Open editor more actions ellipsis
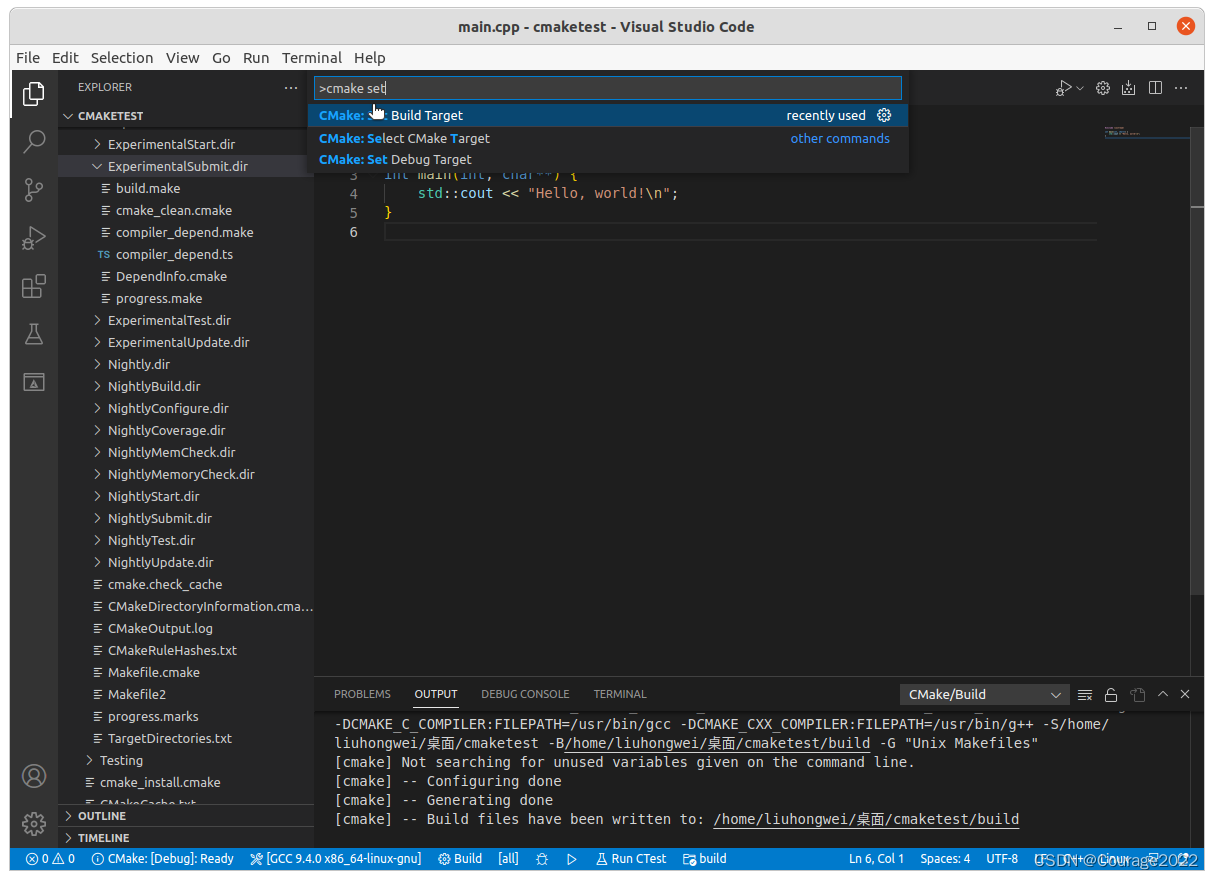This screenshot has width=1214, height=880. click(x=1181, y=88)
